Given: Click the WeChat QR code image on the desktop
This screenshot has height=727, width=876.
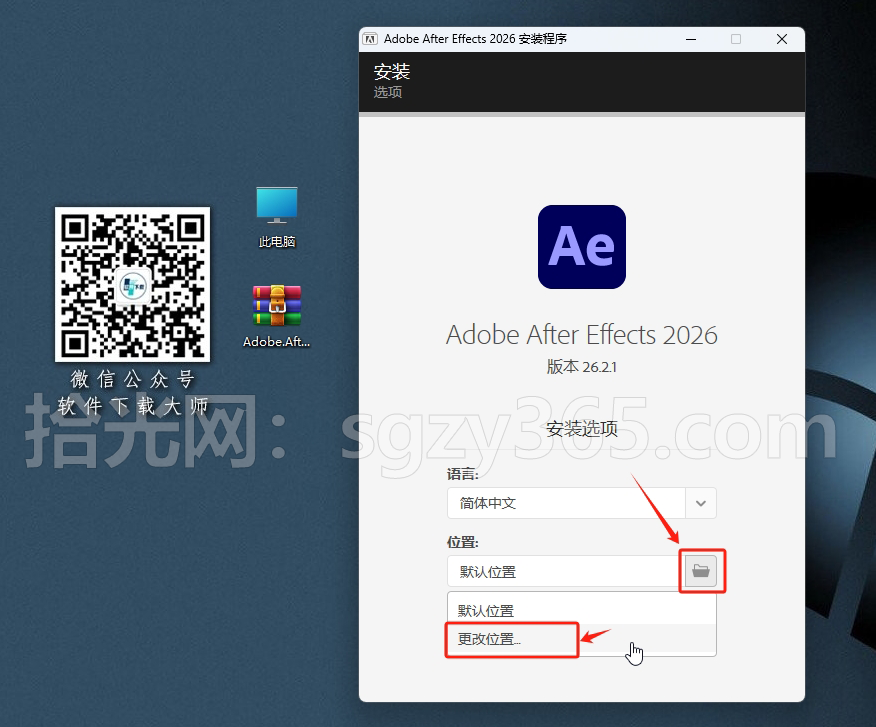Looking at the screenshot, I should [132, 284].
